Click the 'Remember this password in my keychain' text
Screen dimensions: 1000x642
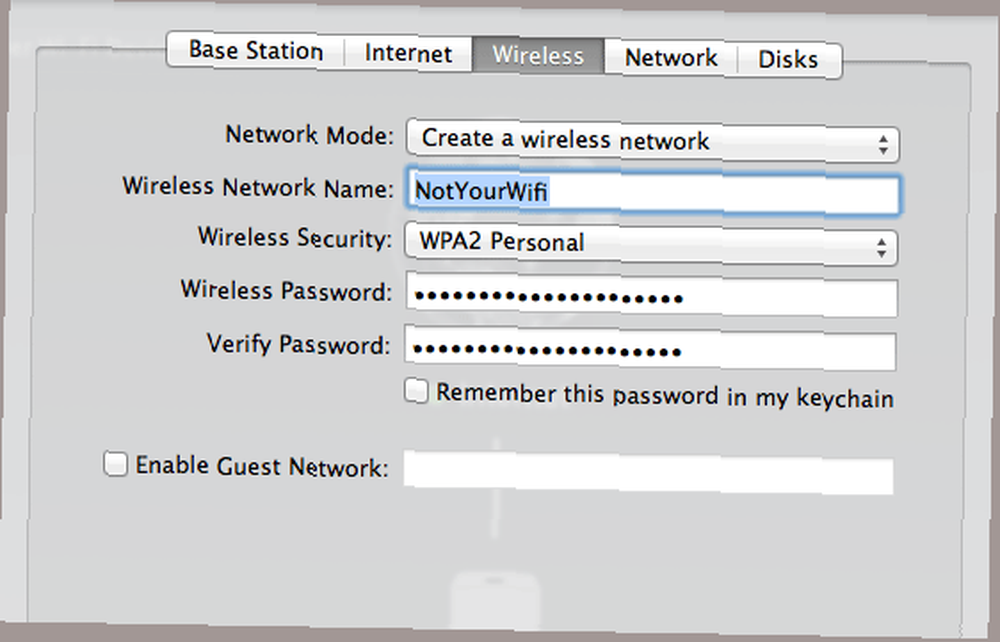665,395
